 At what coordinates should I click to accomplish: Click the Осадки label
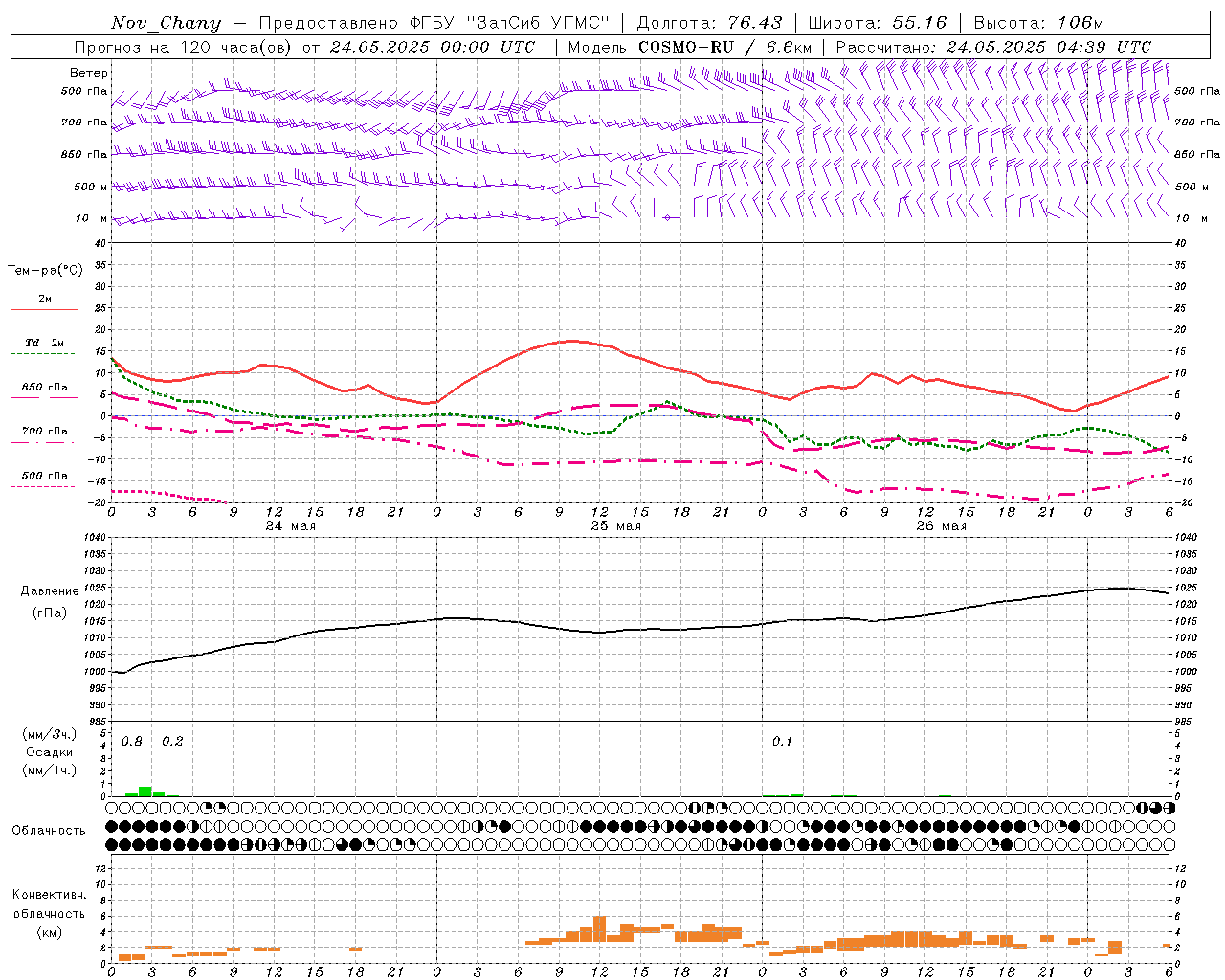(50, 752)
